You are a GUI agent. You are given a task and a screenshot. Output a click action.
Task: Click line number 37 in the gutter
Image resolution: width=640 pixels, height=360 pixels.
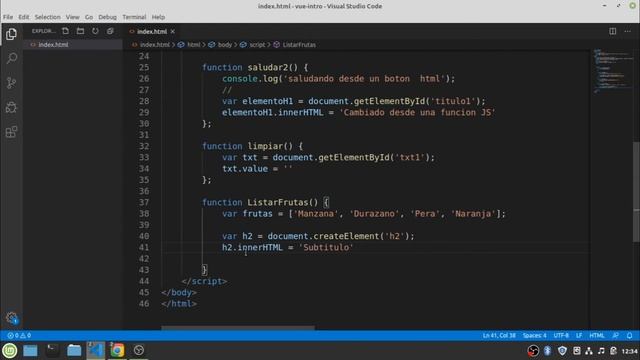click(144, 202)
